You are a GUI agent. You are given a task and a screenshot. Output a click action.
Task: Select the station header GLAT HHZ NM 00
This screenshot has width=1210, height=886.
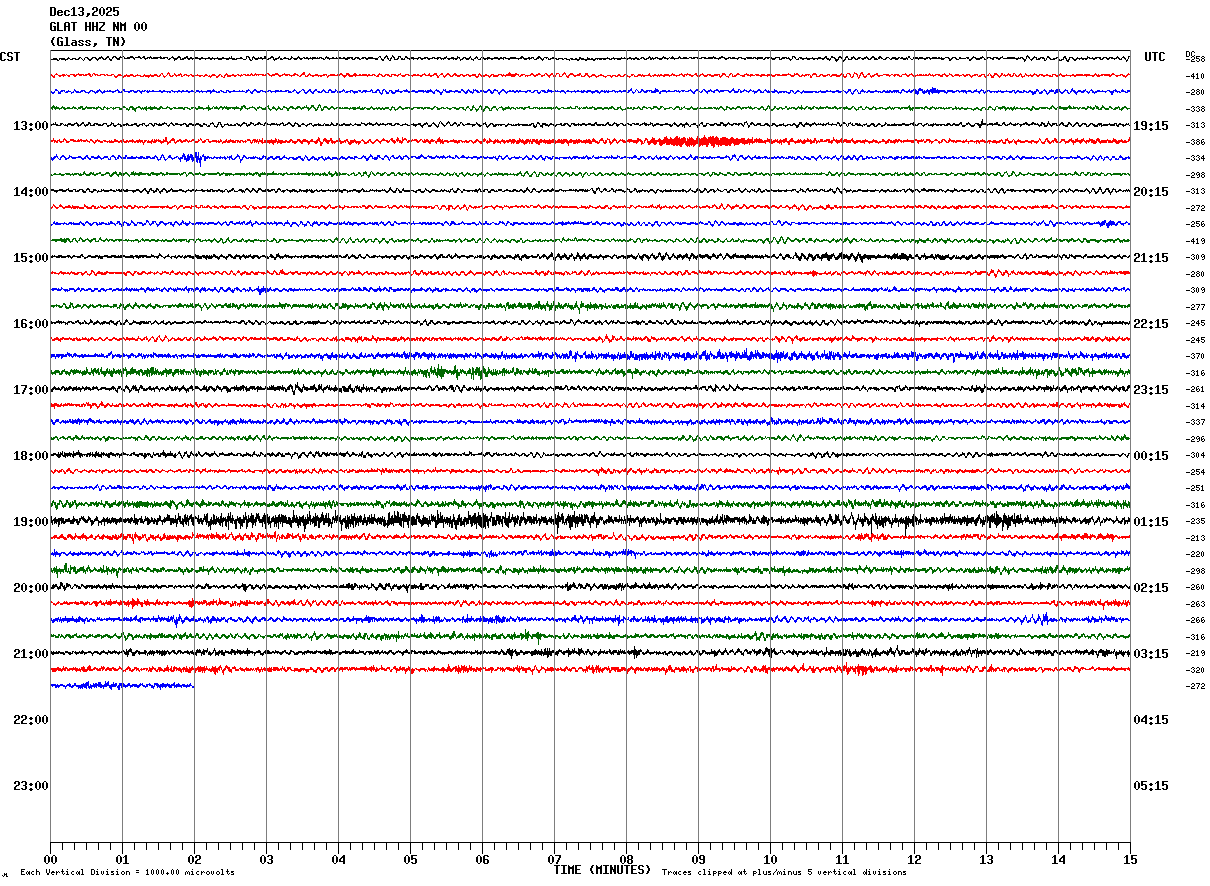[98, 27]
